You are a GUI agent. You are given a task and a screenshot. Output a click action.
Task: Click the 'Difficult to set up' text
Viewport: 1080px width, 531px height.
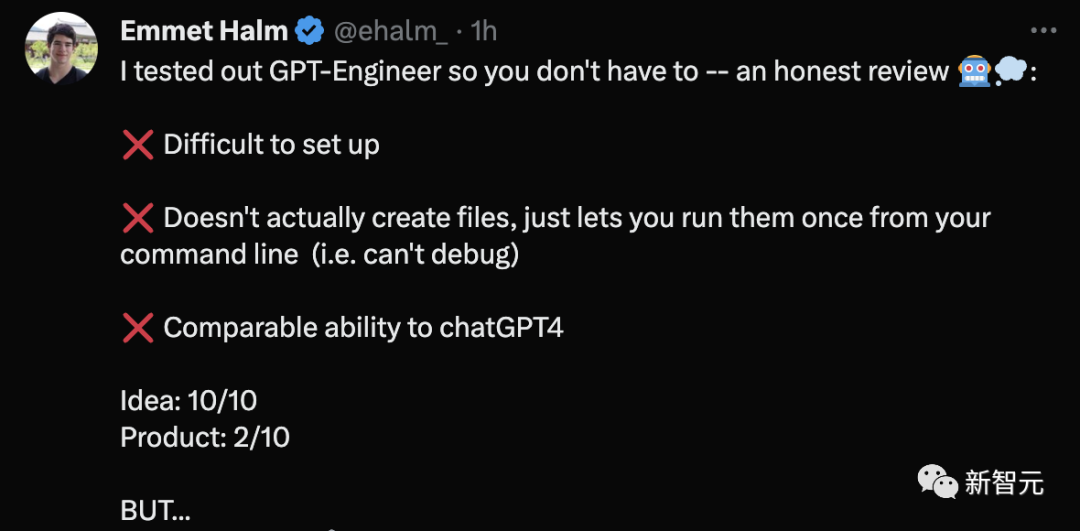tap(271, 145)
